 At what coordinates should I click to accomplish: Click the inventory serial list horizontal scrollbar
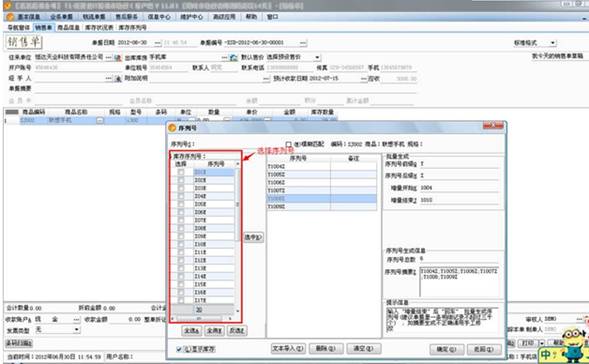click(201, 319)
